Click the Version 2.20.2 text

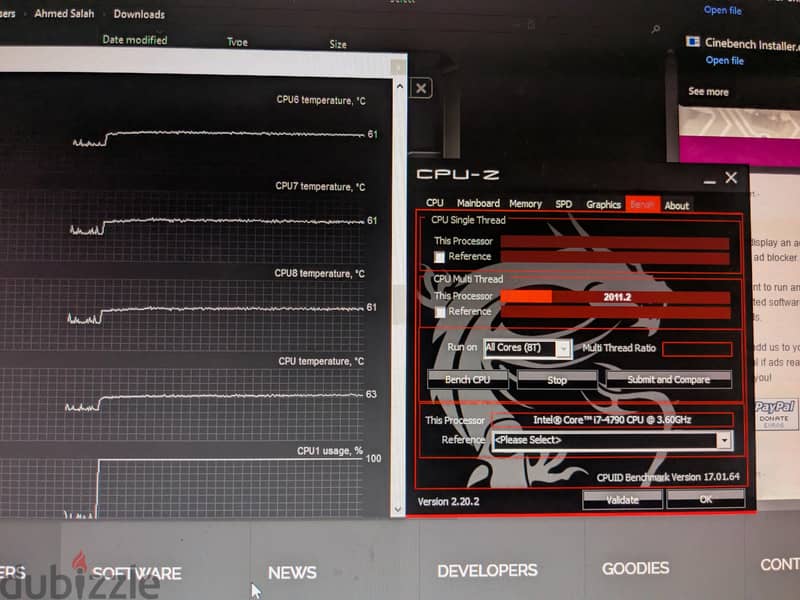pos(448,502)
